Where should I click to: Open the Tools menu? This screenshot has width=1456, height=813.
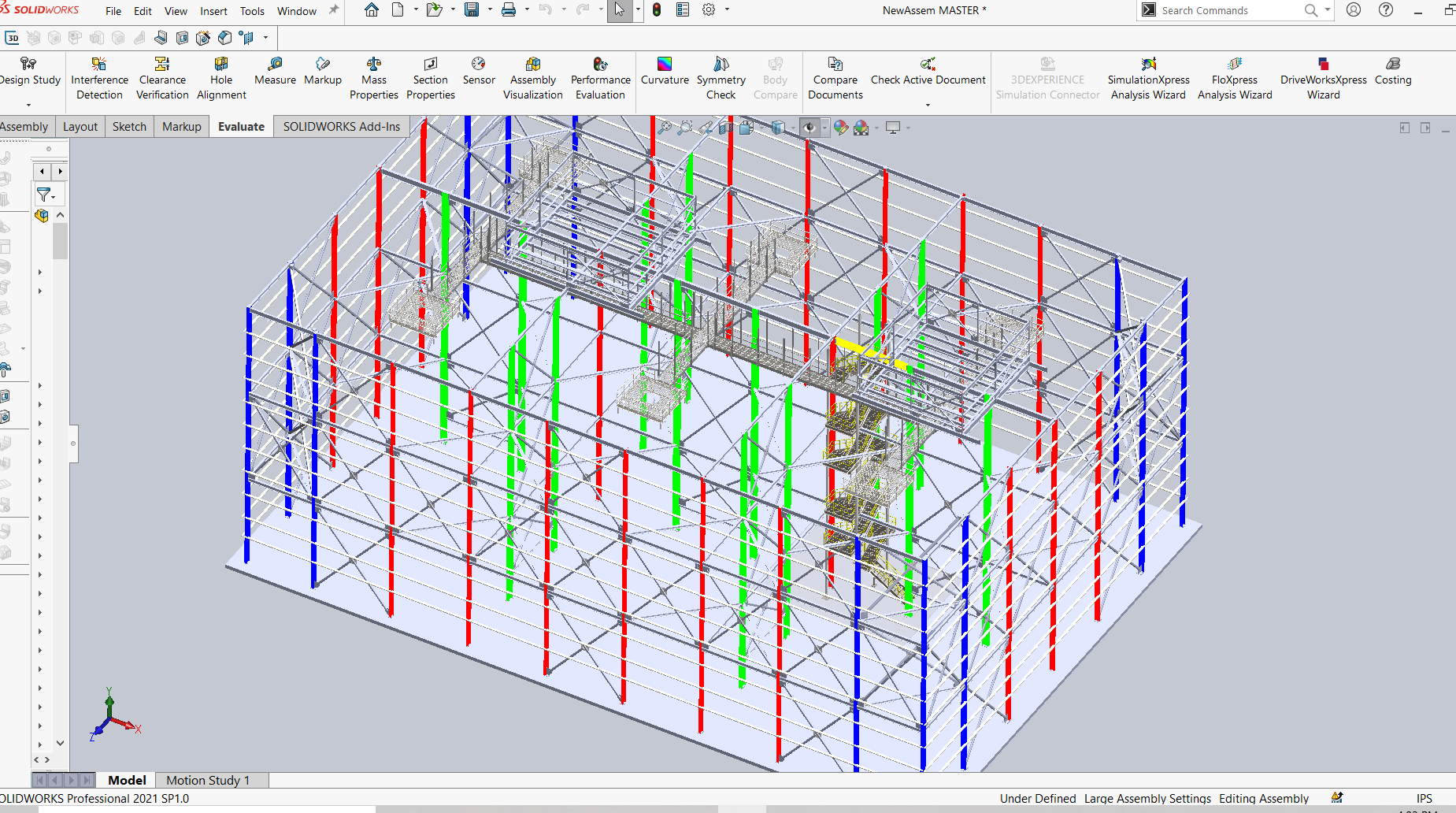[x=252, y=11]
